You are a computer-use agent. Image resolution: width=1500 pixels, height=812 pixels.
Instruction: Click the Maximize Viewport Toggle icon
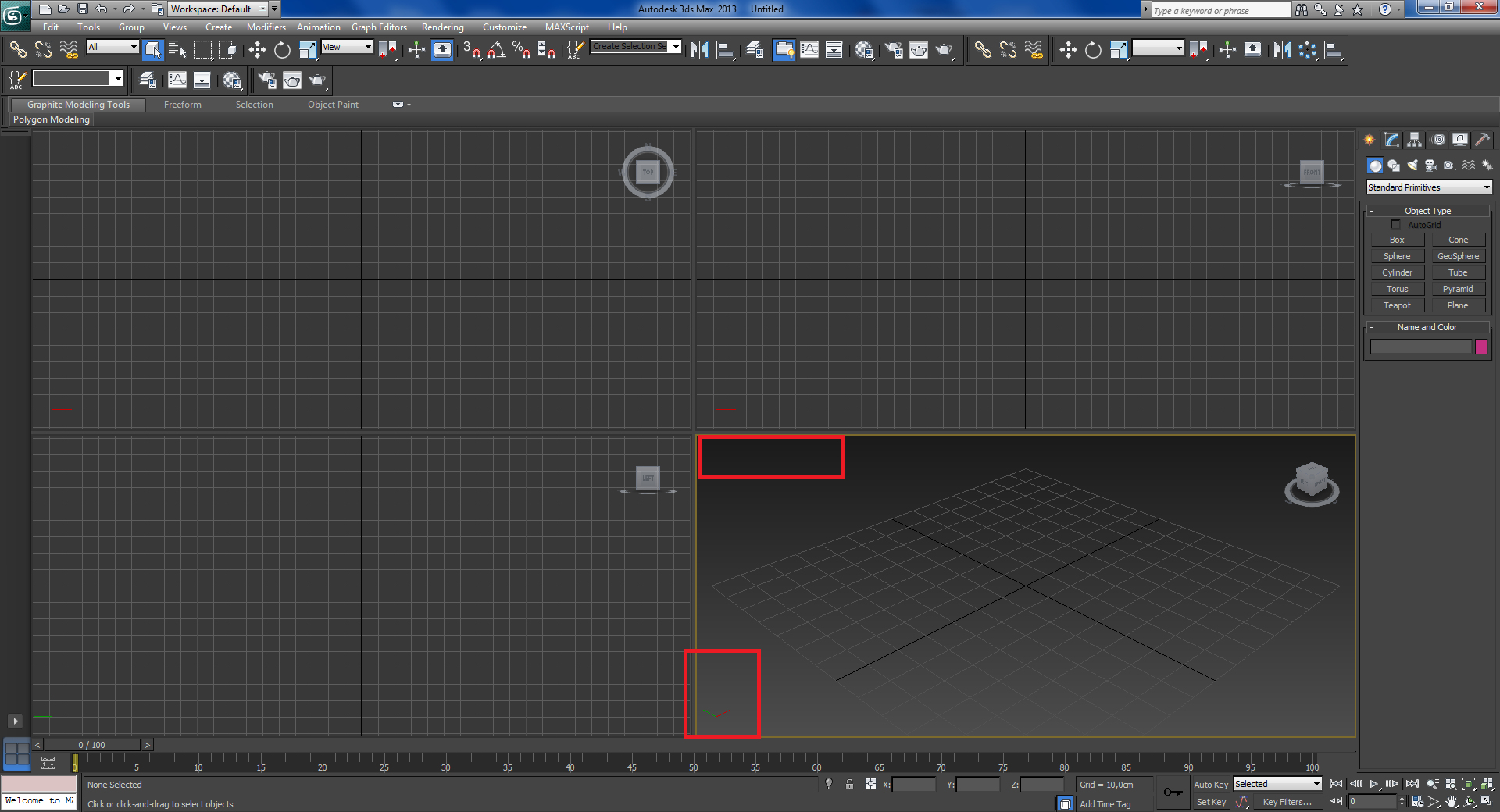pos(1487,802)
